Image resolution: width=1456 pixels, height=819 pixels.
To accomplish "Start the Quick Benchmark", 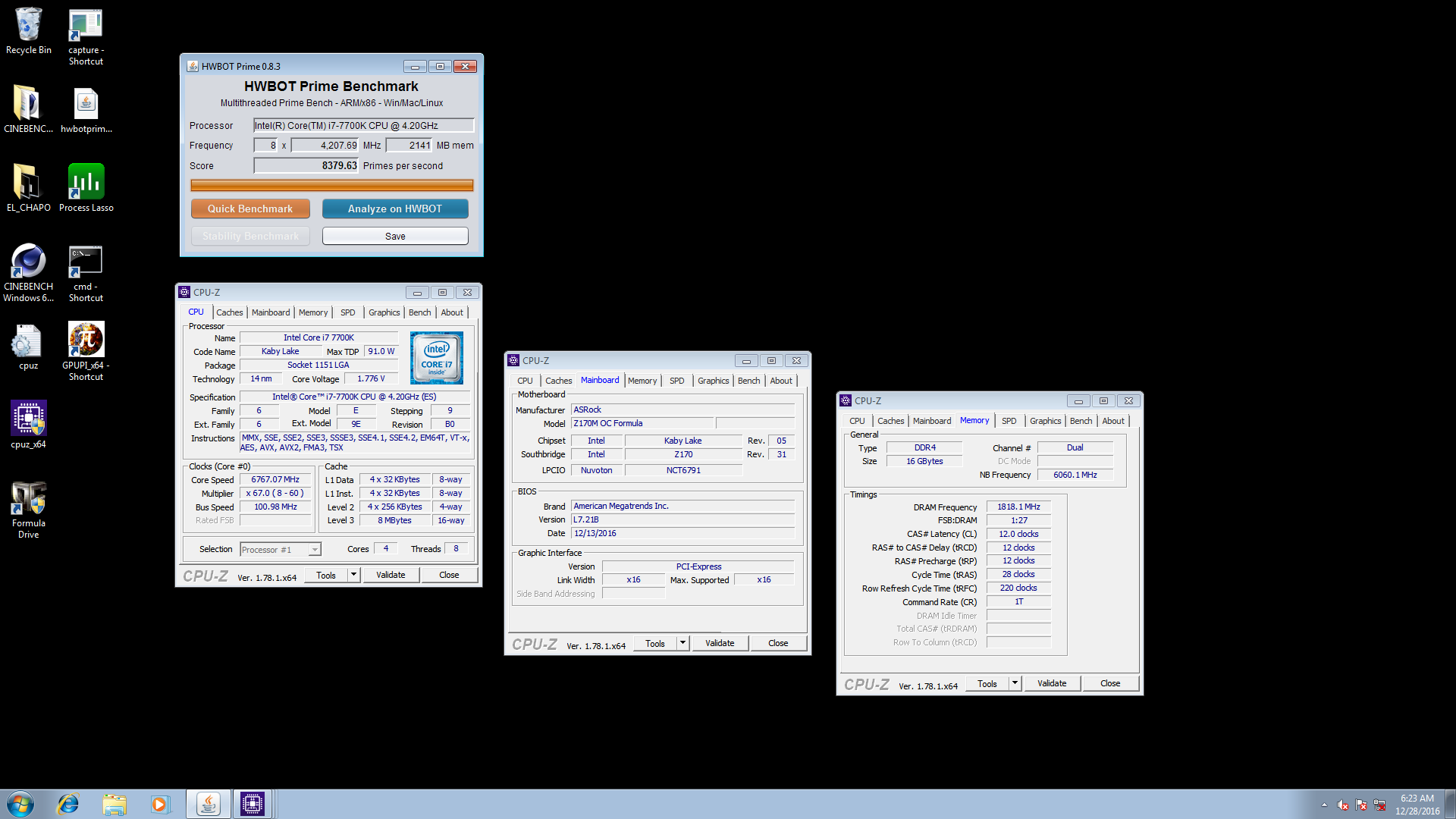I will [x=250, y=209].
